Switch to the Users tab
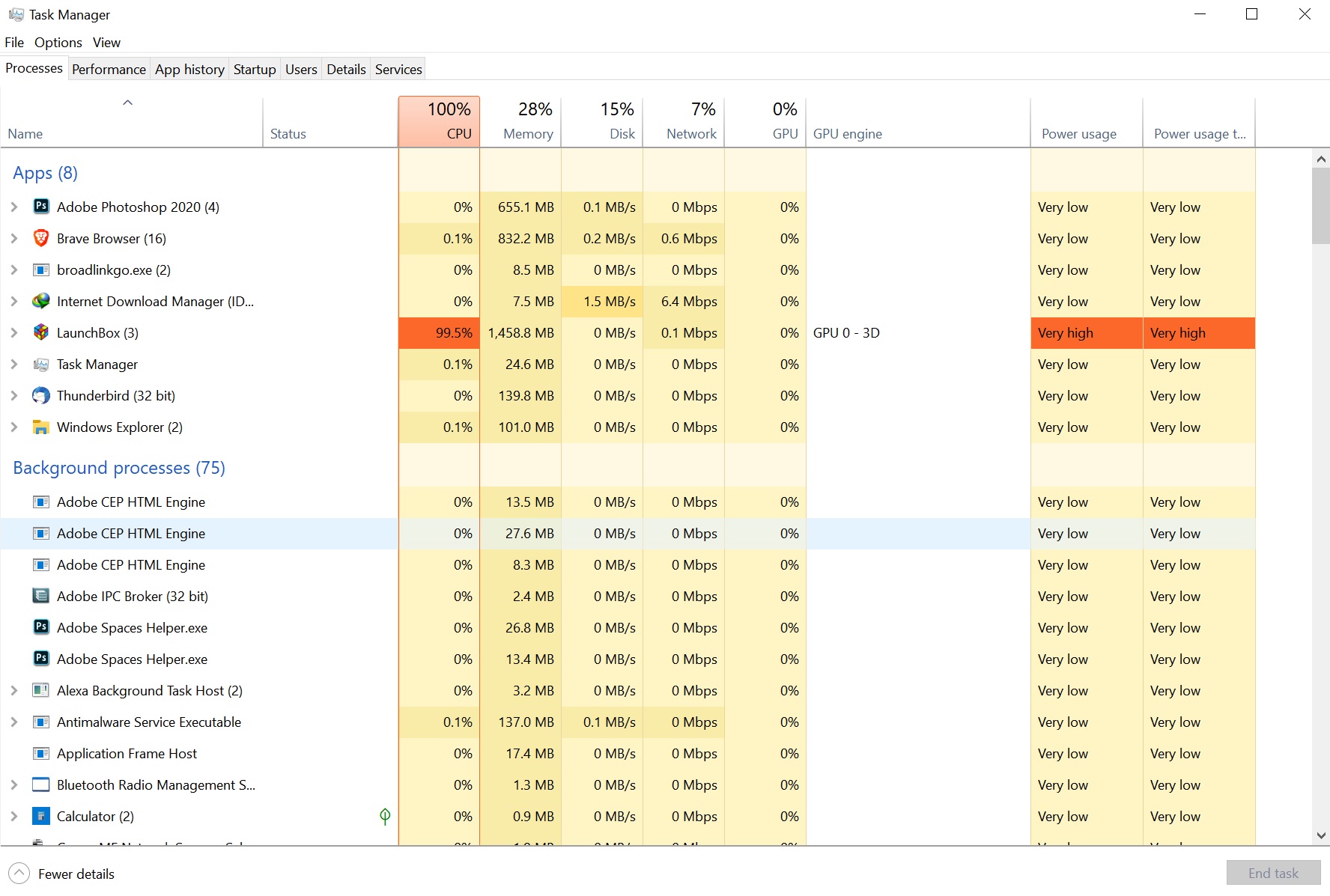Screen dimensions: 1330x896 coord(301,69)
